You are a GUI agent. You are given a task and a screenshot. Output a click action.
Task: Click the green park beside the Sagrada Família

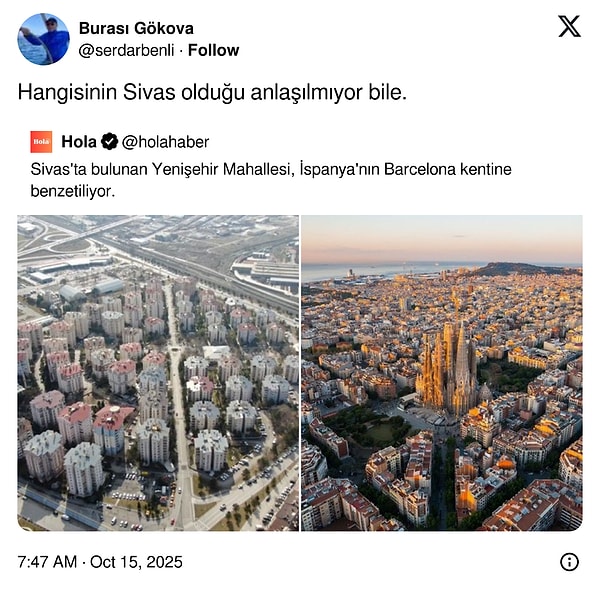tap(364, 427)
